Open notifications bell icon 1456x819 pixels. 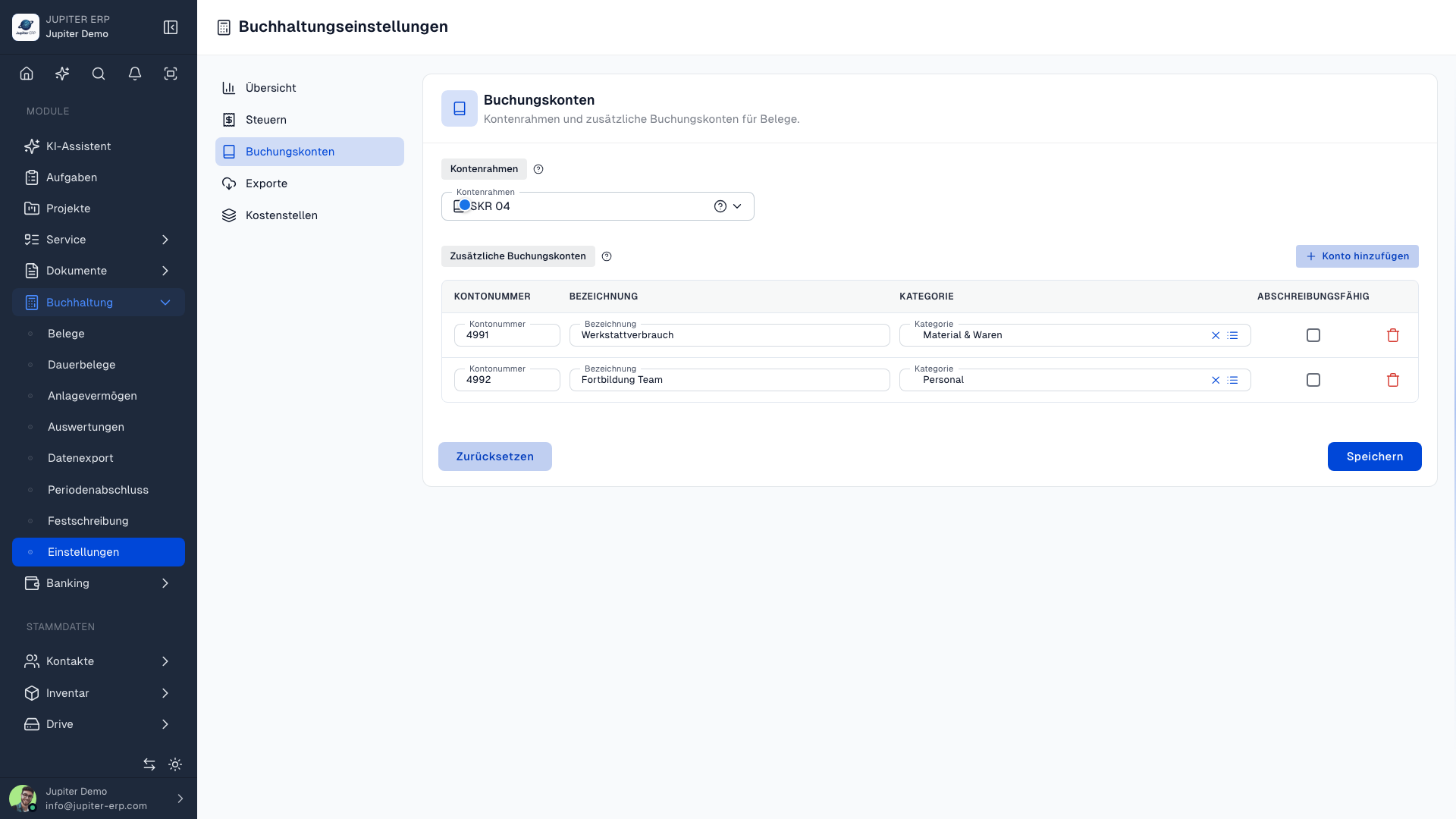pos(135,74)
